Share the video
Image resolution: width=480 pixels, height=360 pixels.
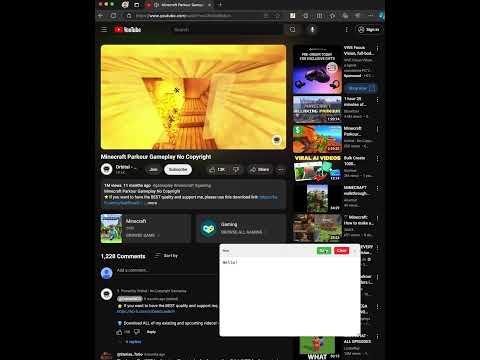click(x=260, y=170)
